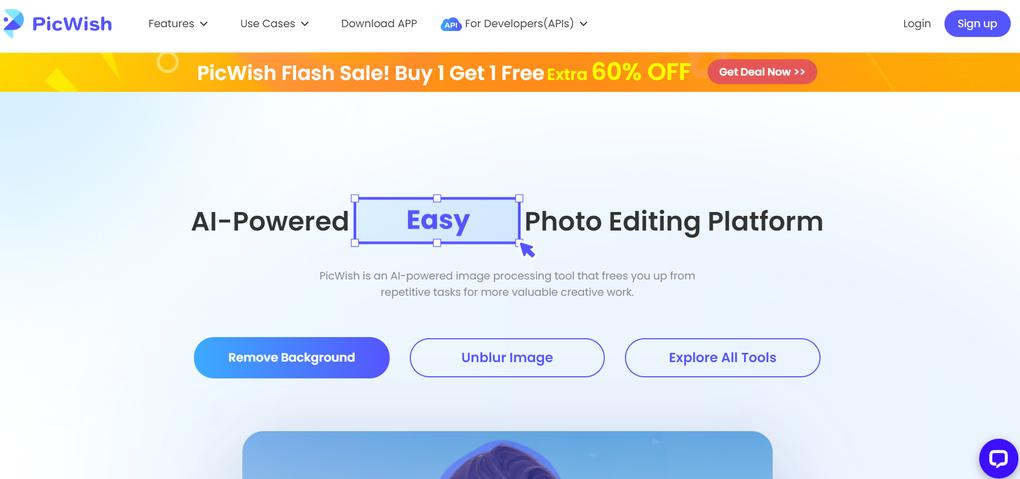Click Explore All Tools button

(x=722, y=357)
